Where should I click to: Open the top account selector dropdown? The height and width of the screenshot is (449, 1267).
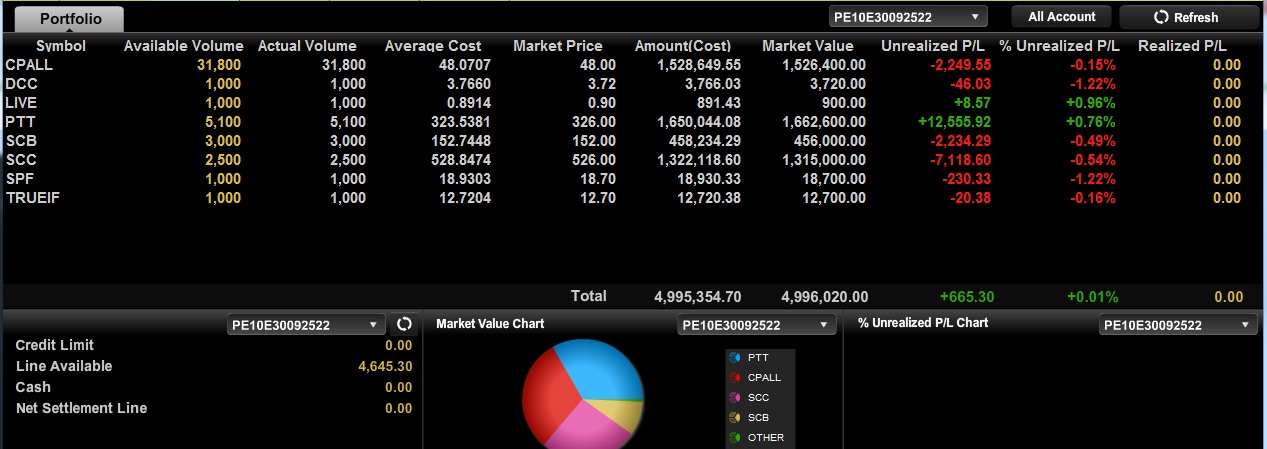click(908, 16)
